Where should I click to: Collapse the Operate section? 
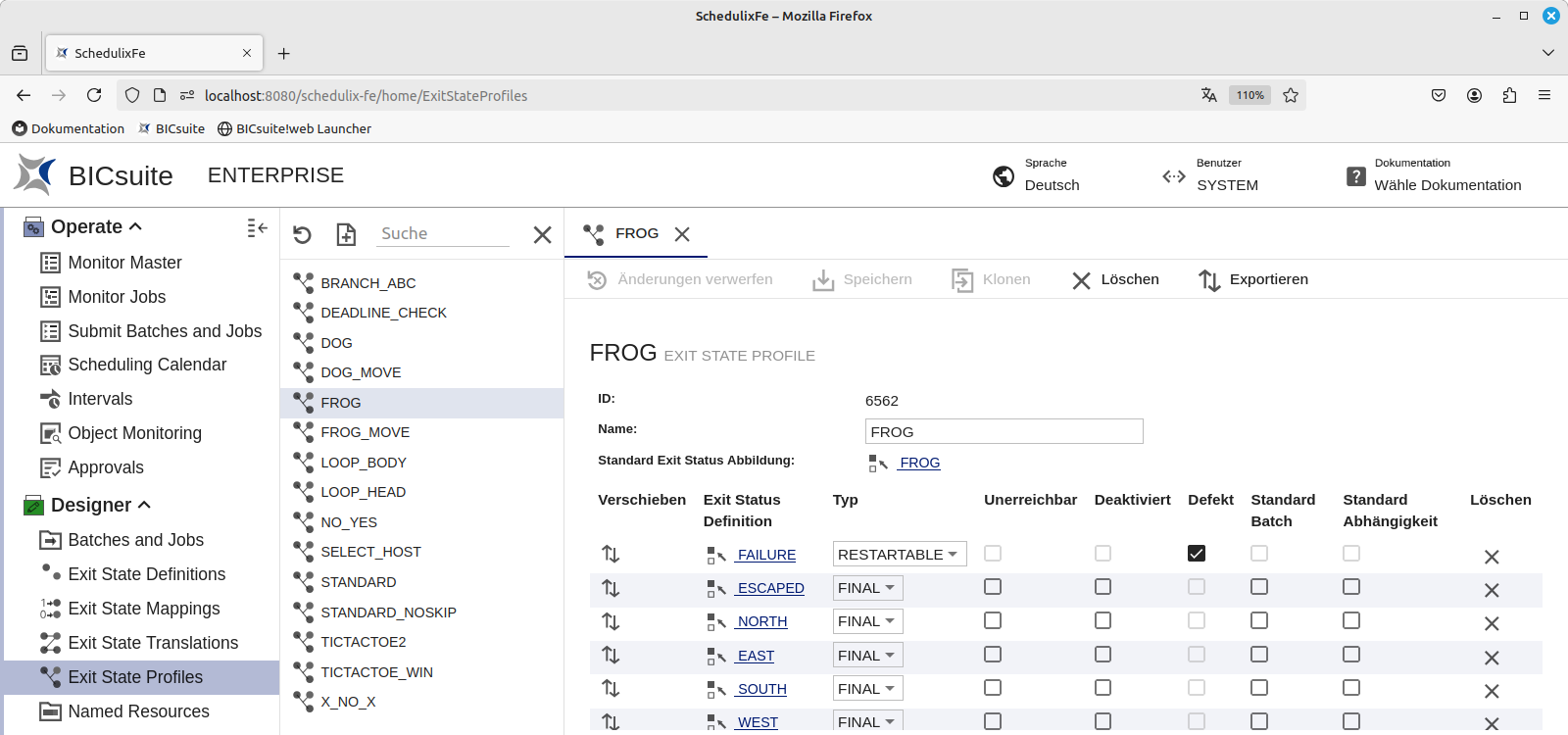click(135, 226)
